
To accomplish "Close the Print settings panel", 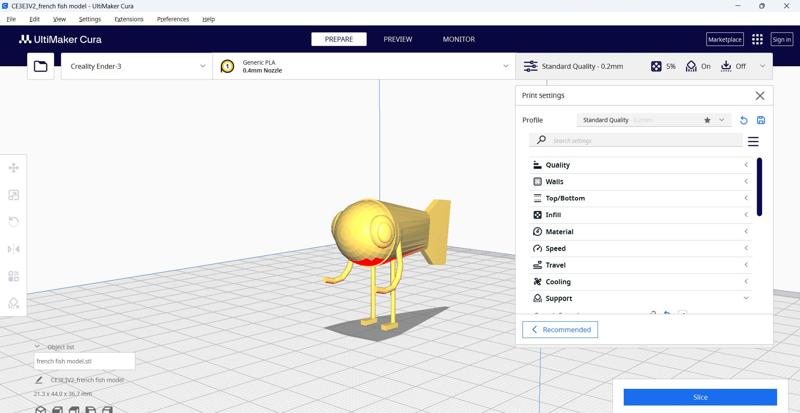I will [x=760, y=95].
